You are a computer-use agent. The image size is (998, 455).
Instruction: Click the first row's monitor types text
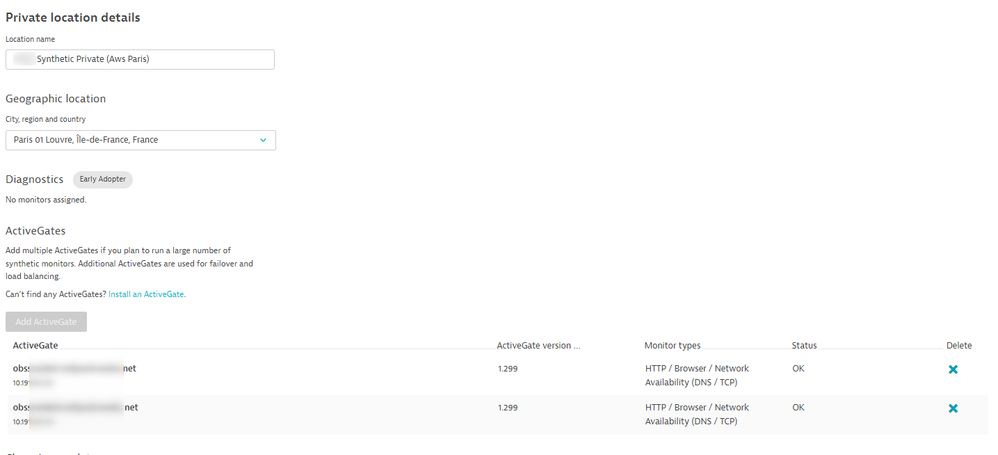(x=696, y=375)
